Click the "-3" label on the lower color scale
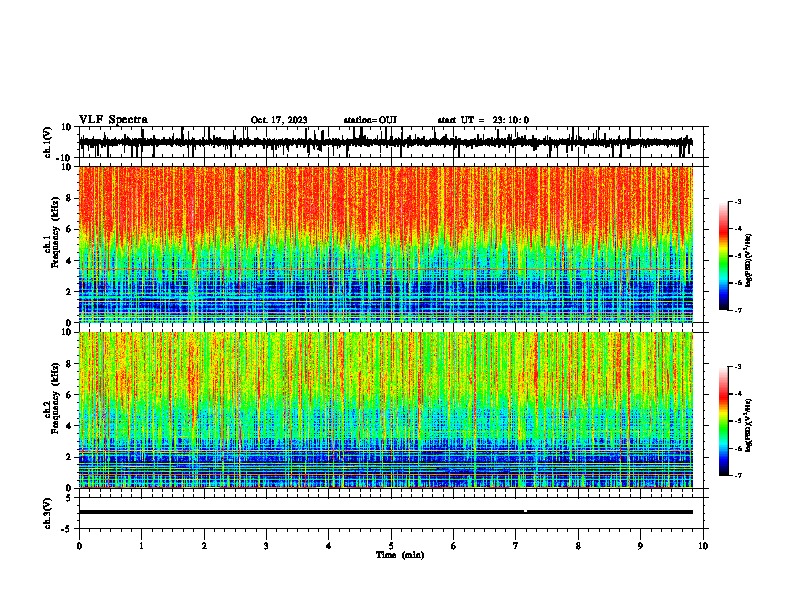Image resolution: width=792 pixels, height=612 pixels. click(x=737, y=367)
